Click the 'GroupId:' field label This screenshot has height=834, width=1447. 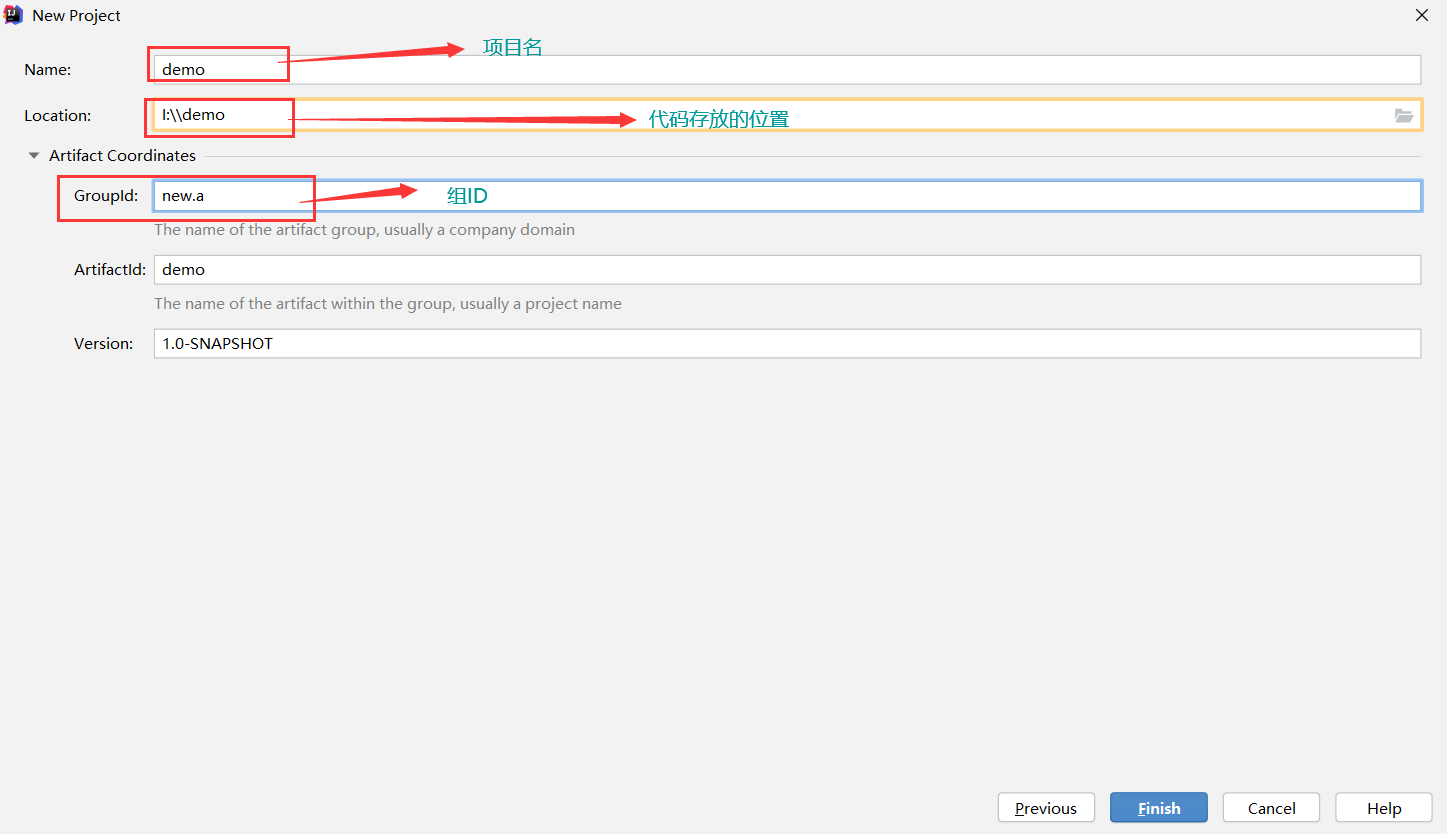point(106,196)
